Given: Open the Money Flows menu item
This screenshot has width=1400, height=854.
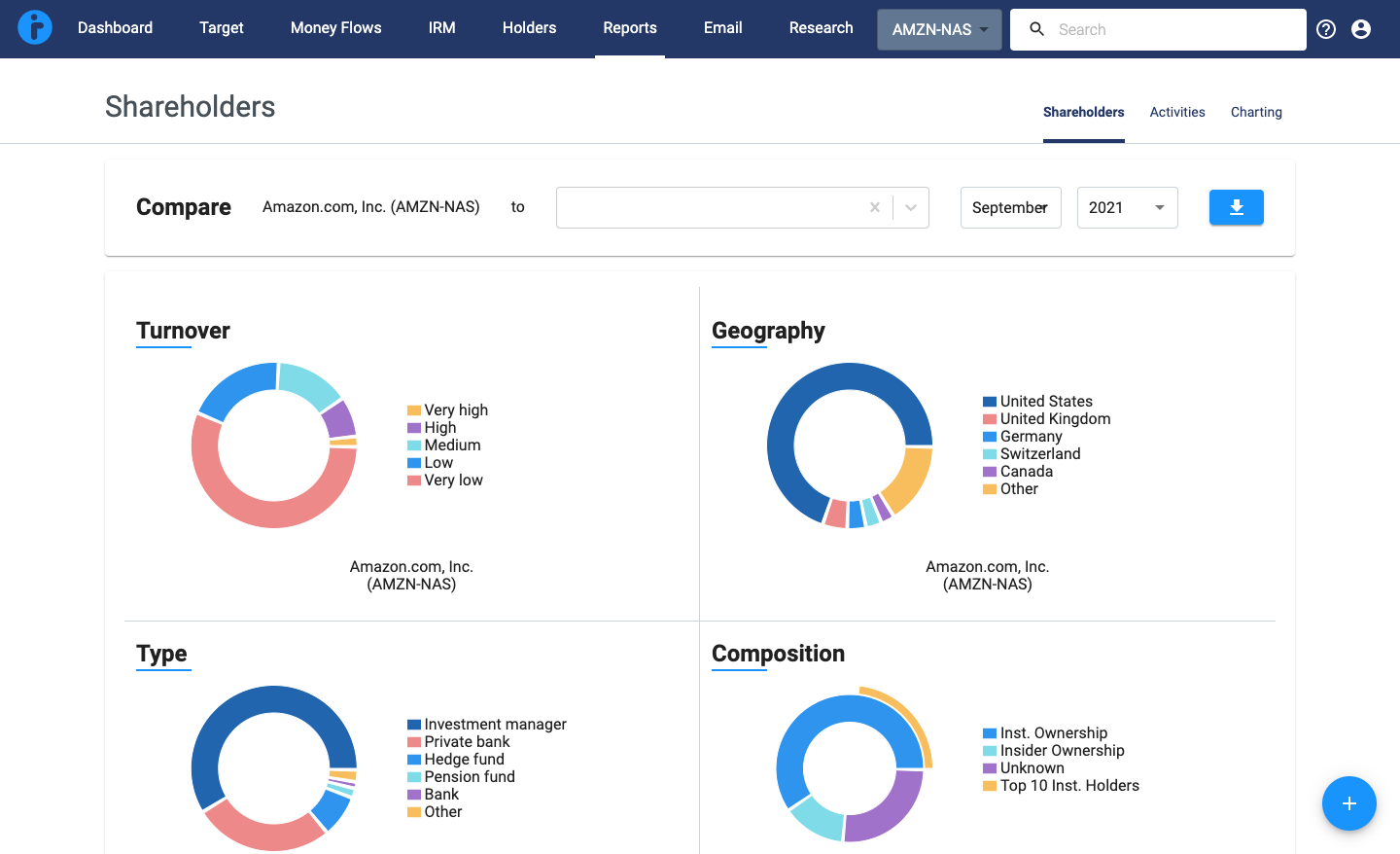Looking at the screenshot, I should (335, 28).
